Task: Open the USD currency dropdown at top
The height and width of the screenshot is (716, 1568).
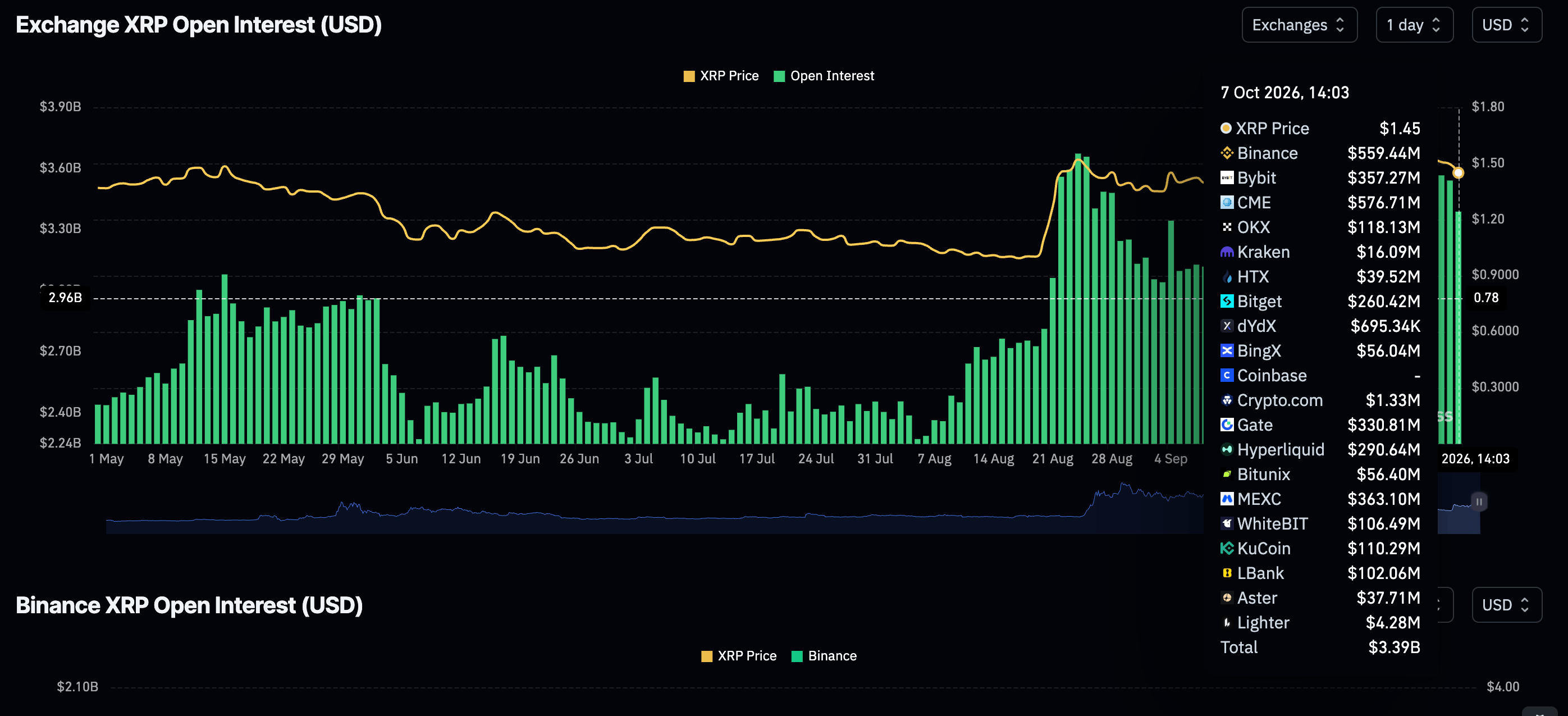Action: [1506, 25]
